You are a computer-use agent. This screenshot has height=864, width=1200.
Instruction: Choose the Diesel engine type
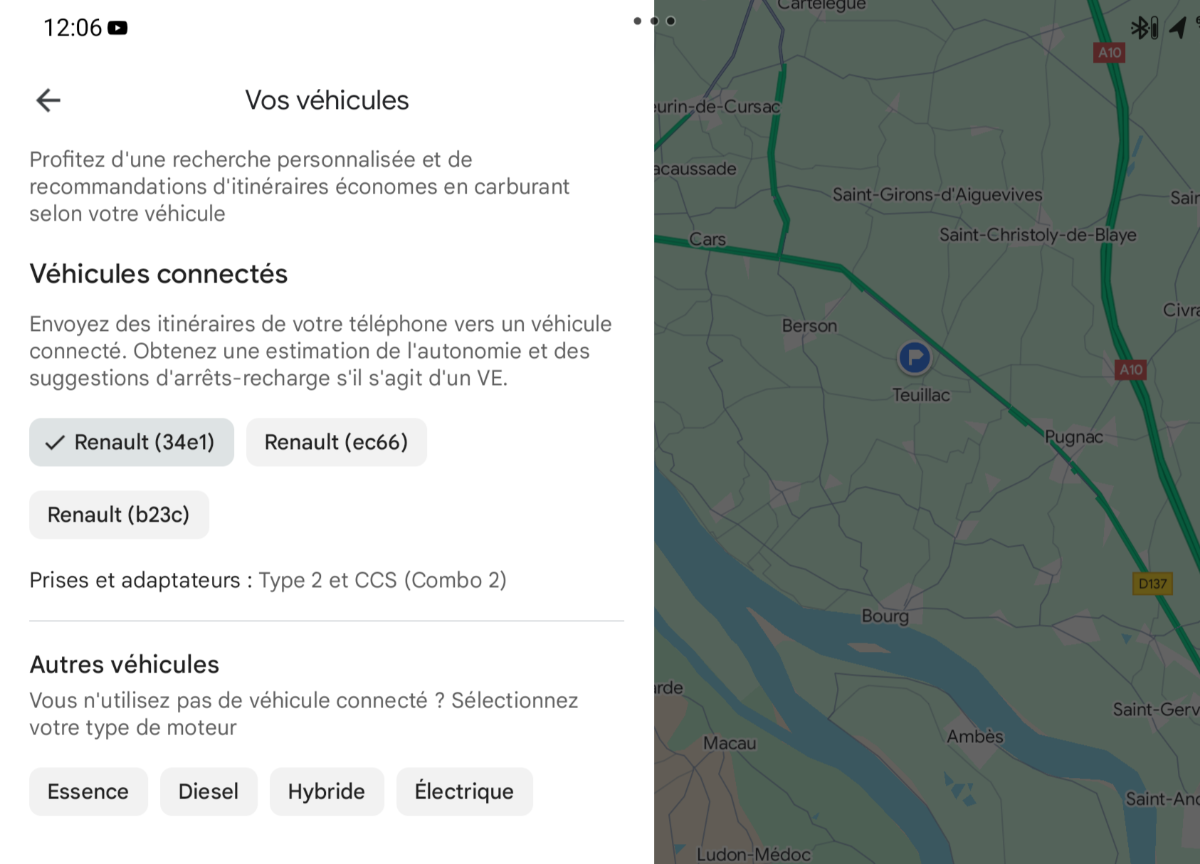[208, 792]
